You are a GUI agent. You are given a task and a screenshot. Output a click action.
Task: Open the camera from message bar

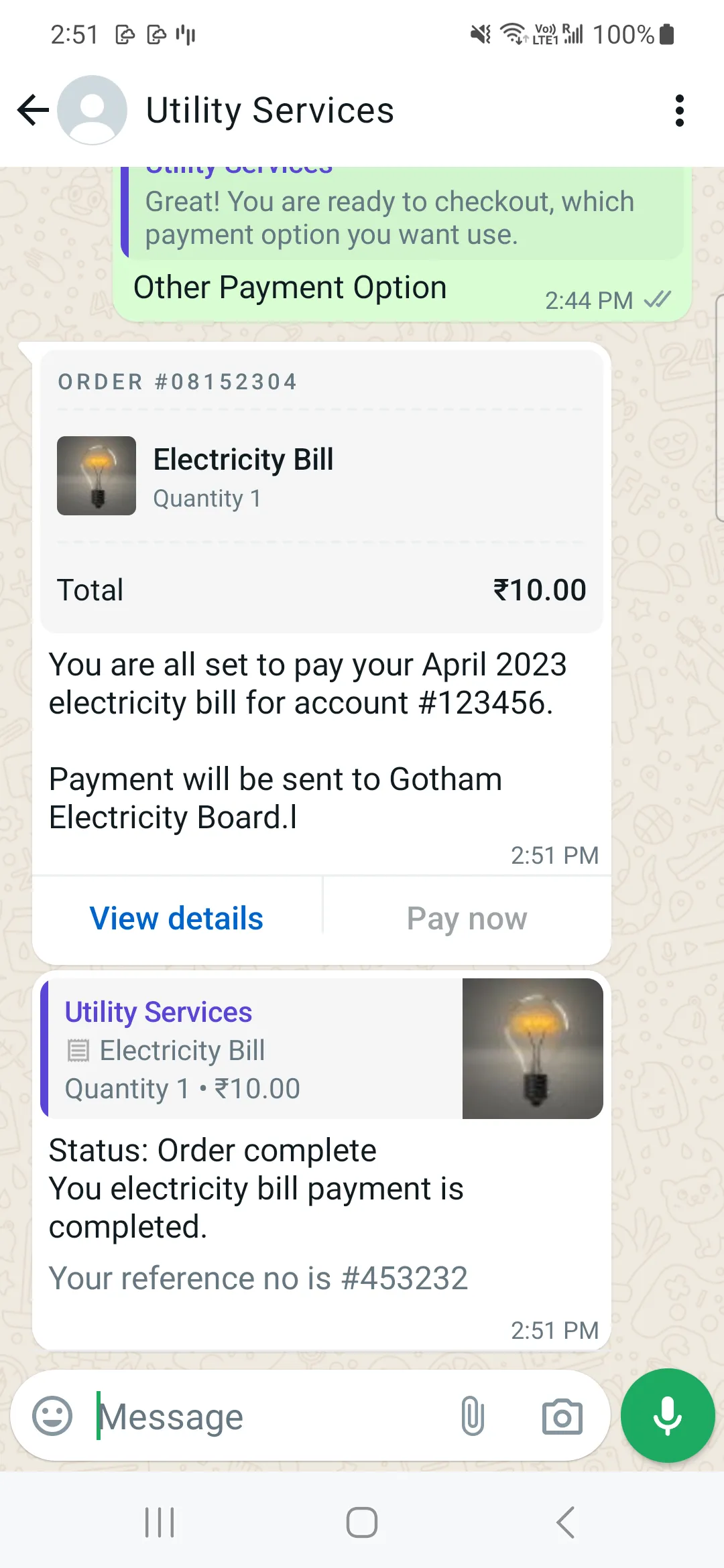(562, 1416)
